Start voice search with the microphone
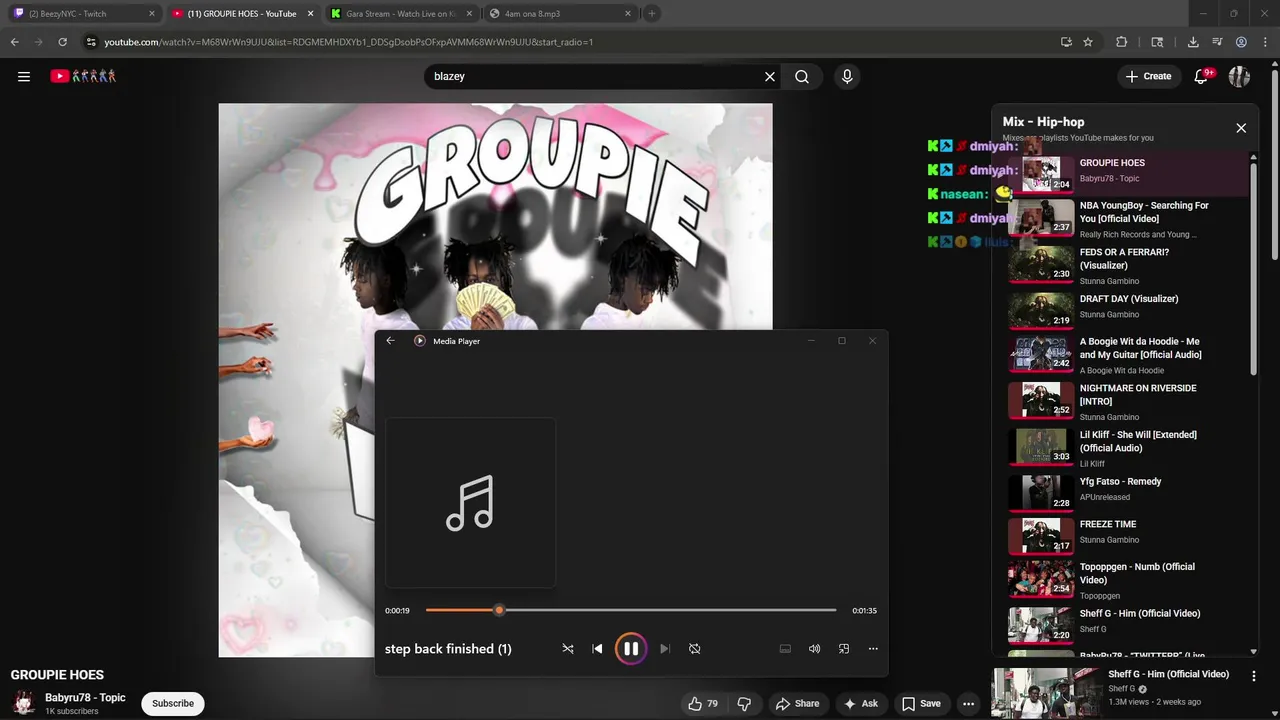The image size is (1280, 720). coord(847,76)
